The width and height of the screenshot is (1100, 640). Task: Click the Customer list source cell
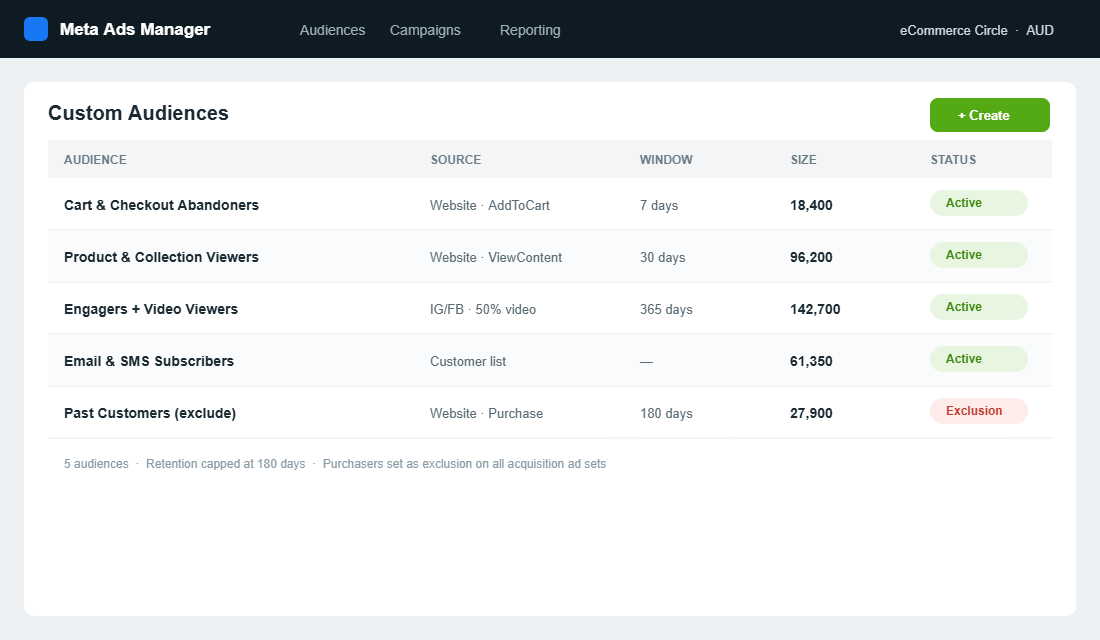pyautogui.click(x=468, y=361)
